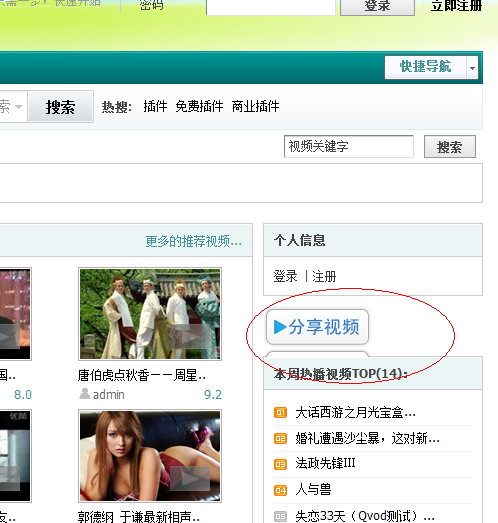
Task: Open the 快捷导航 menu
Action: tap(425, 67)
